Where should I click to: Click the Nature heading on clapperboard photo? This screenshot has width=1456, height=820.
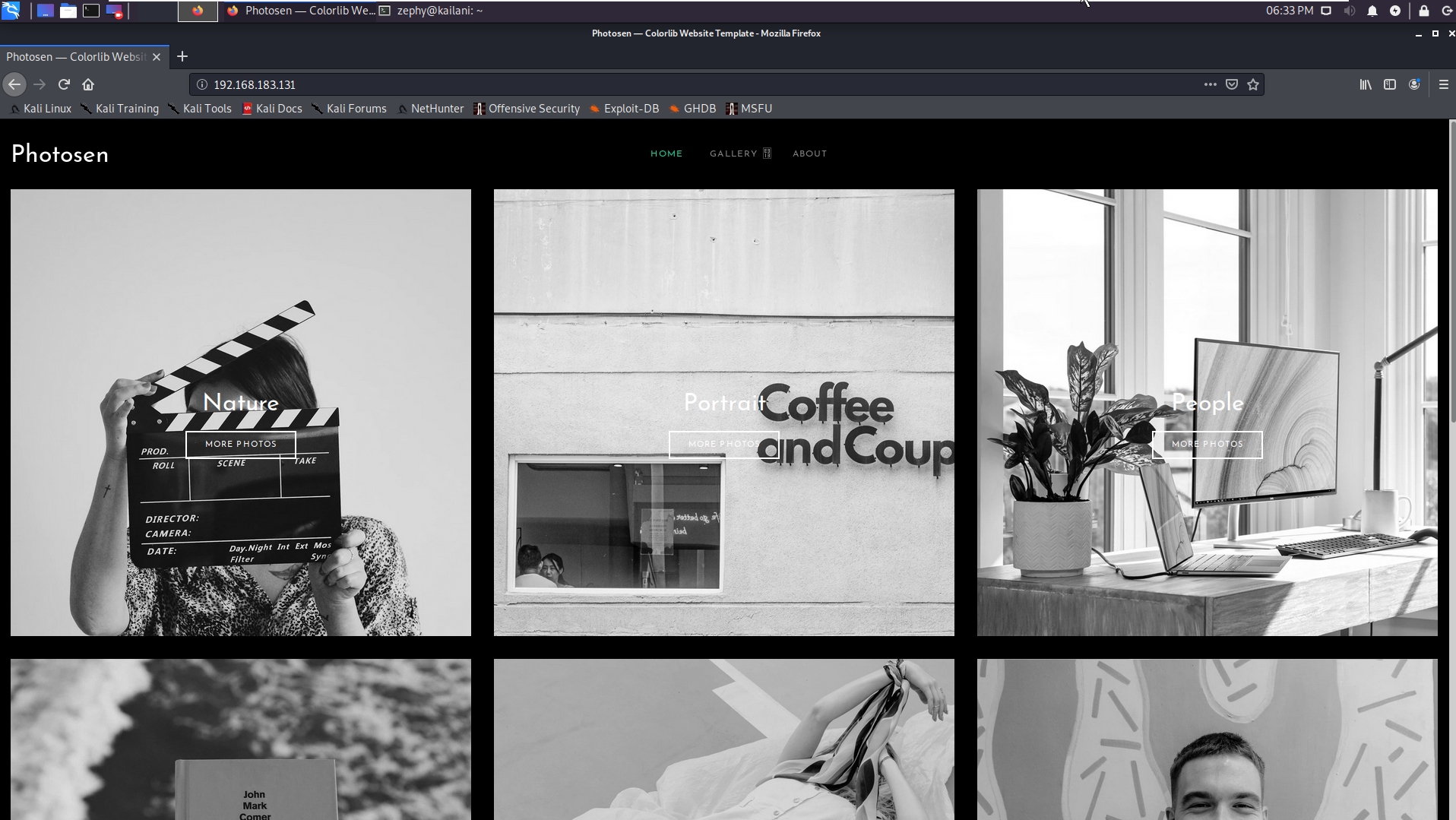pos(241,403)
